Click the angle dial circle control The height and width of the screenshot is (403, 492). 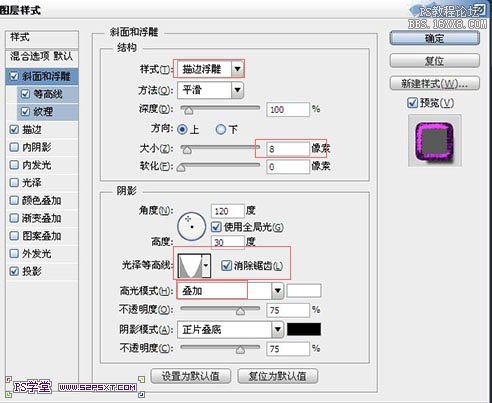coord(191,226)
